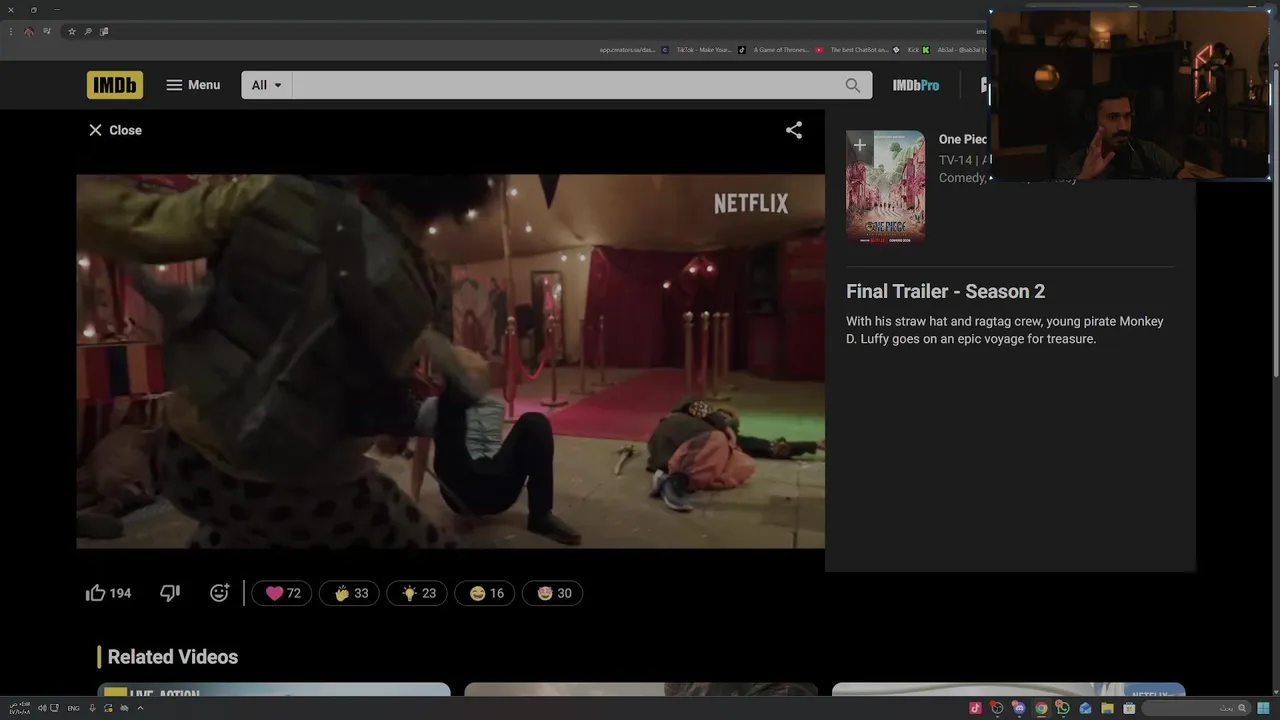The image size is (1280, 720).
Task: Open browser three-dot menu
Action: tap(10, 31)
